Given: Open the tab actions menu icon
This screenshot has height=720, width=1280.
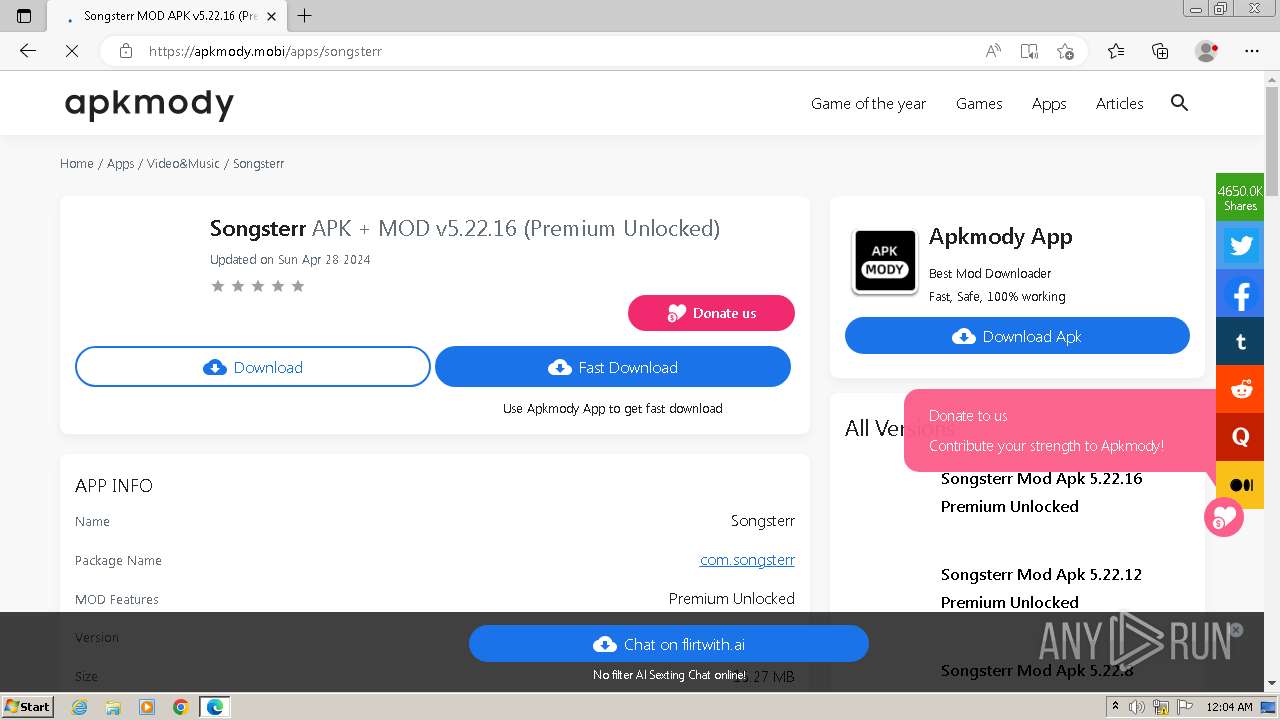Looking at the screenshot, I should 24,16.
